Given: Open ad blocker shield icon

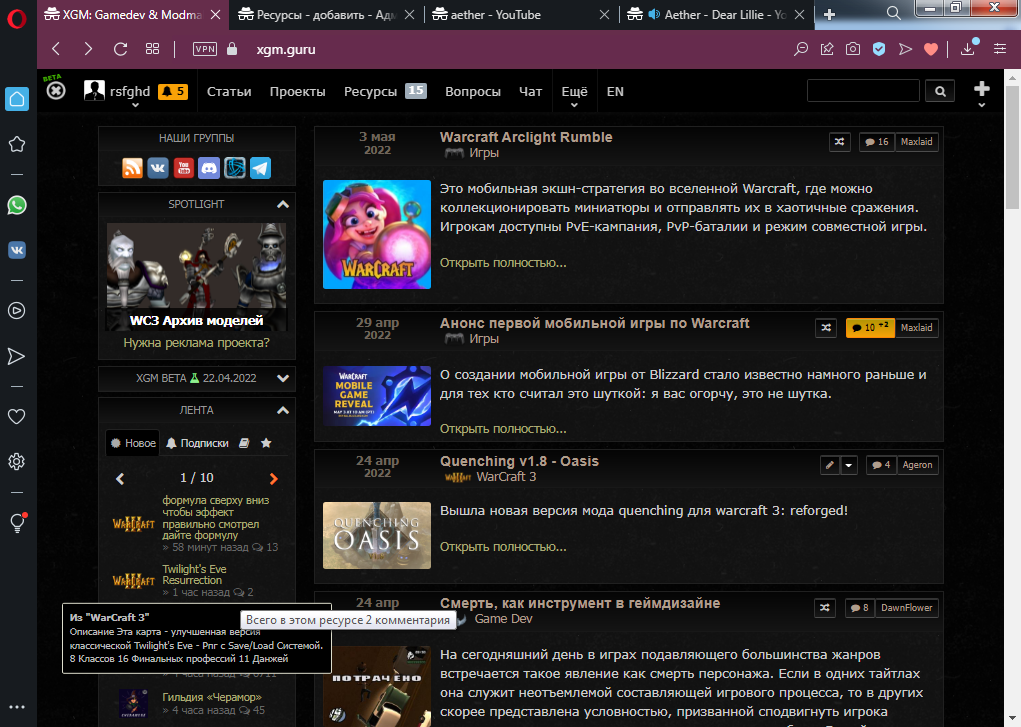Looking at the screenshot, I should 879,49.
